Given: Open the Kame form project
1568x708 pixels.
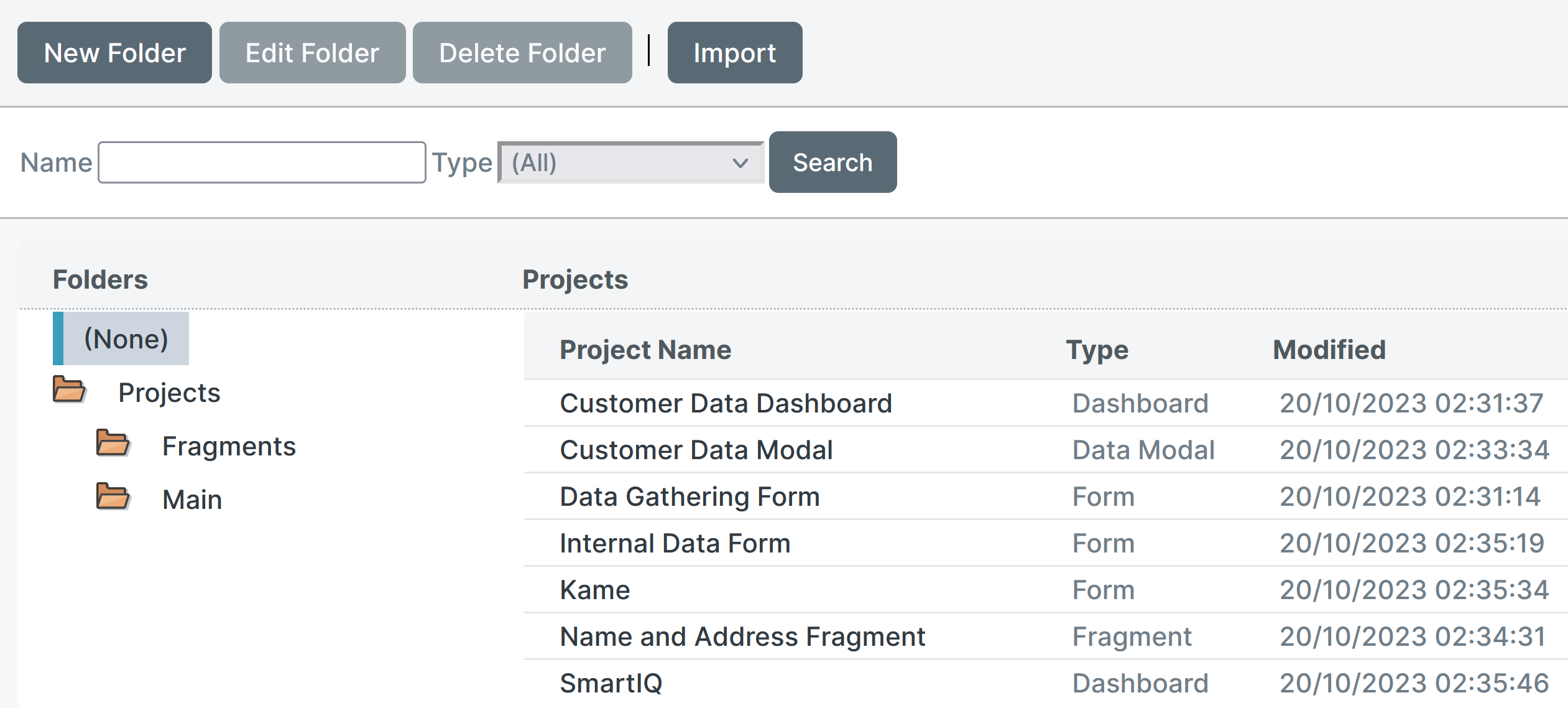Looking at the screenshot, I should tap(594, 590).
